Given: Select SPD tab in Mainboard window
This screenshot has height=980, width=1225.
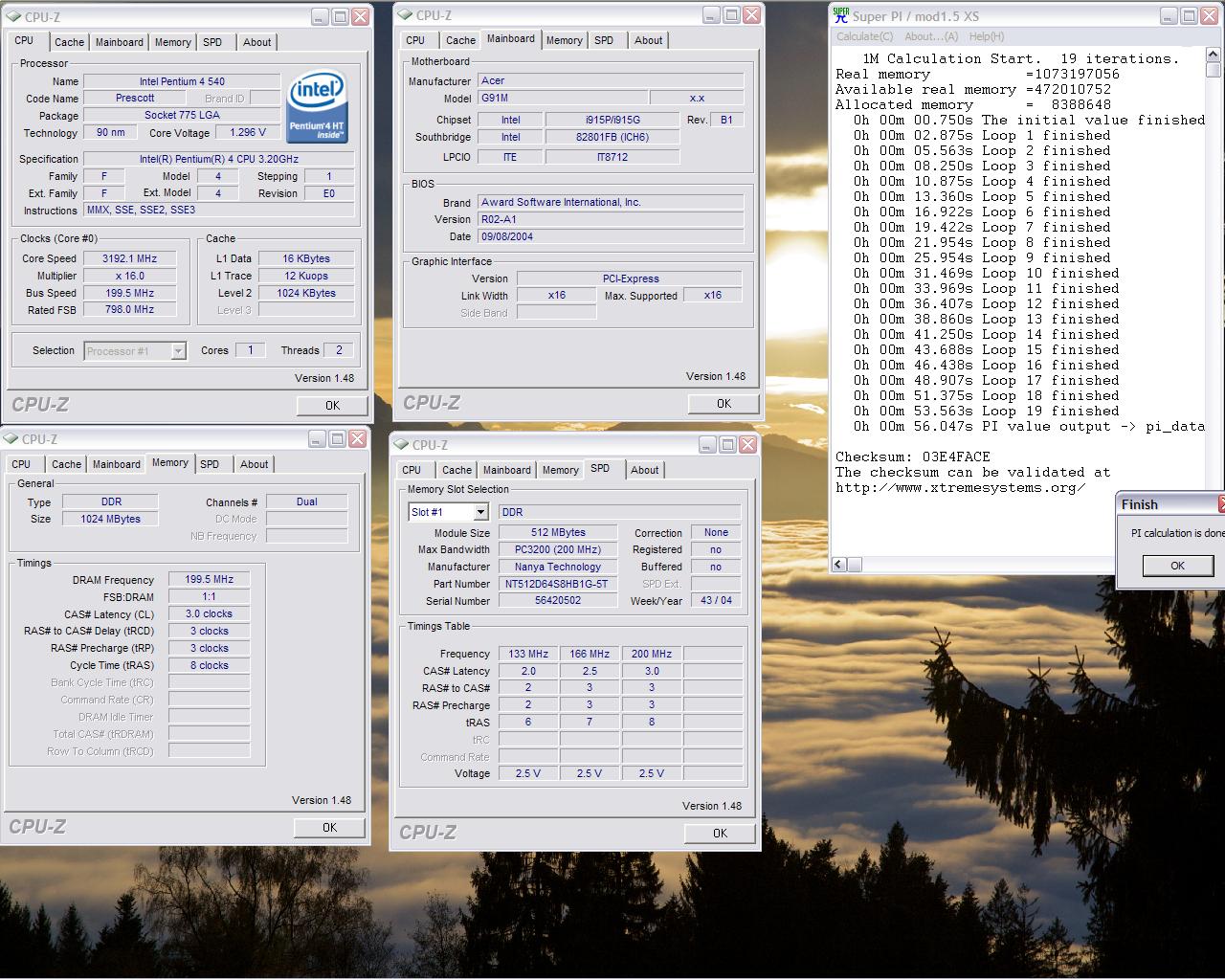Looking at the screenshot, I should (x=604, y=40).
